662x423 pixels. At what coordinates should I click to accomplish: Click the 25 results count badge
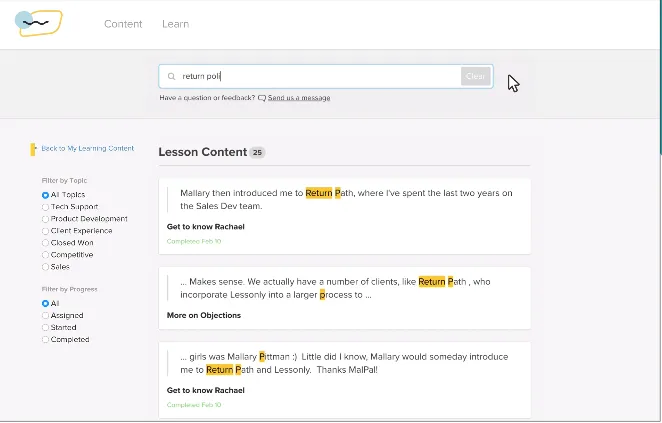(257, 152)
